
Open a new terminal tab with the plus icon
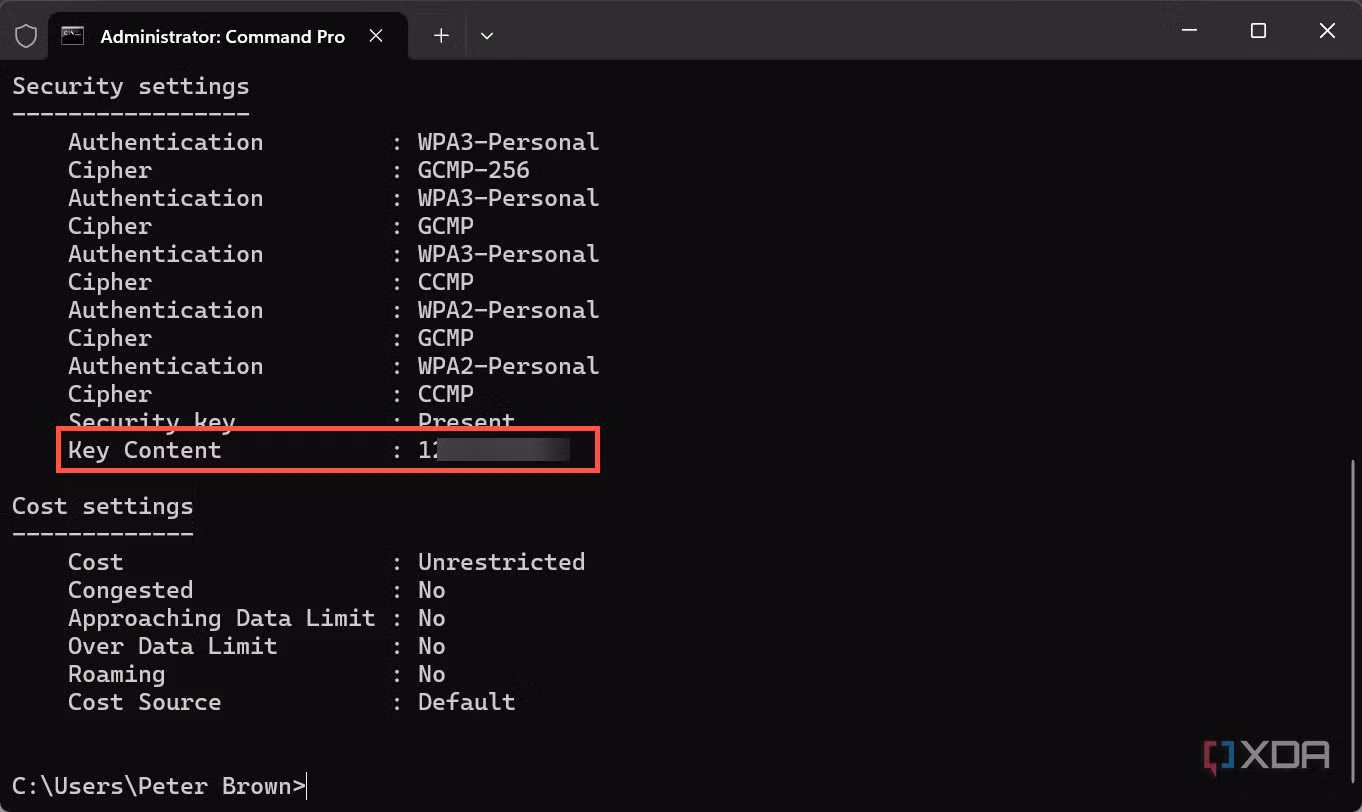pyautogui.click(x=441, y=35)
